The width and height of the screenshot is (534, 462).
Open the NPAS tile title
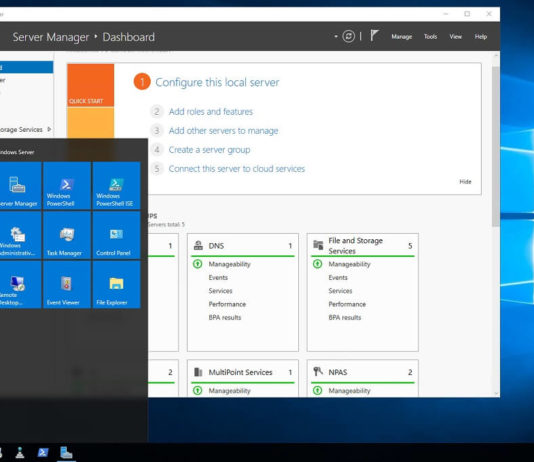coord(338,372)
